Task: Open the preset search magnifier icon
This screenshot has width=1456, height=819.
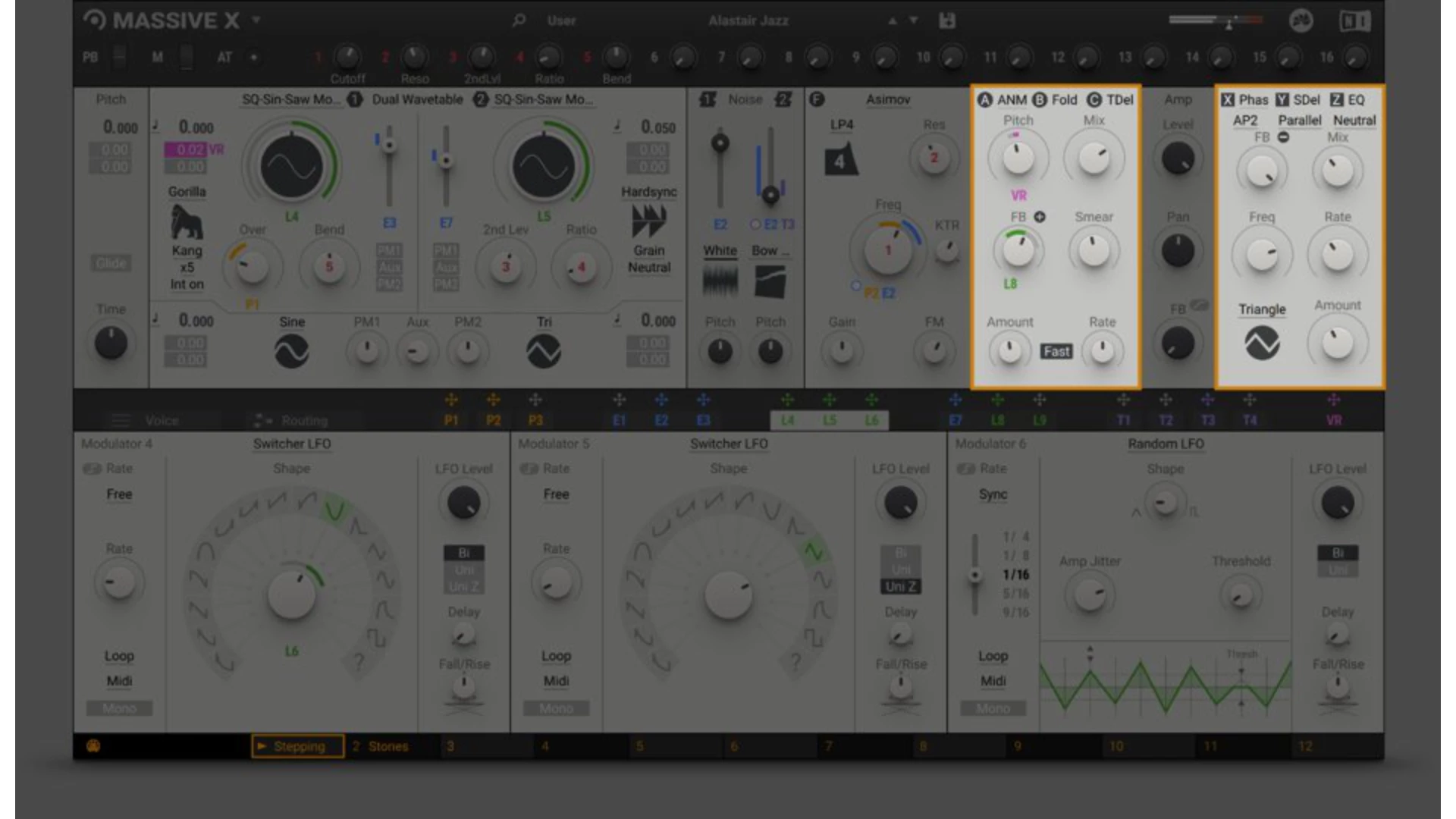Action: coord(519,20)
